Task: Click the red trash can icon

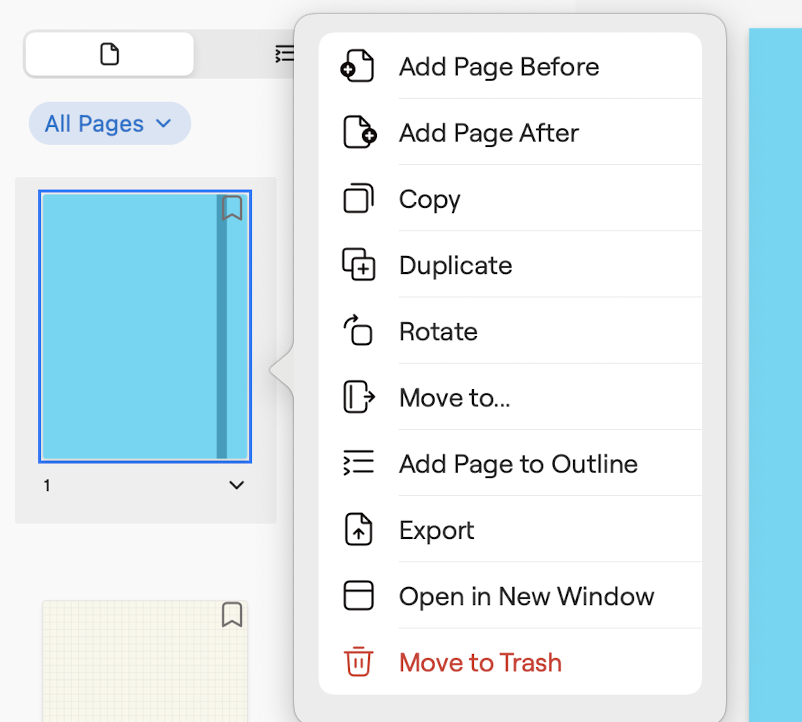Action: 358,662
